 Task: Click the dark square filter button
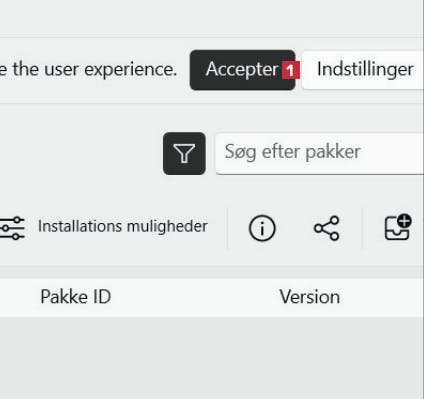click(184, 153)
